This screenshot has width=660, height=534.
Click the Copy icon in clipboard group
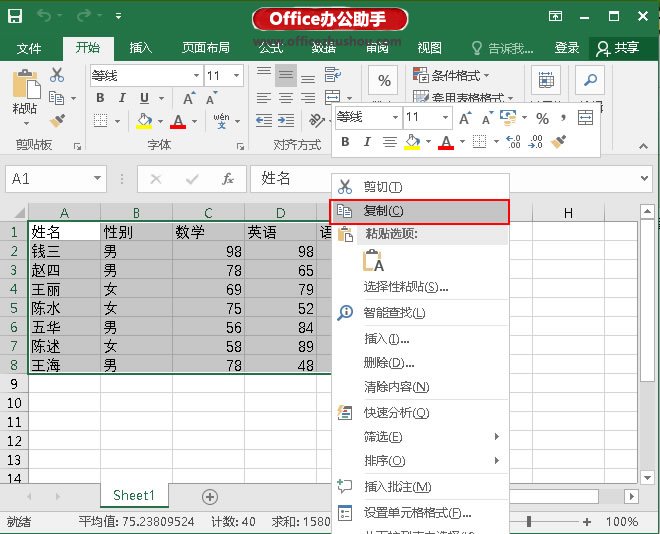point(56,98)
